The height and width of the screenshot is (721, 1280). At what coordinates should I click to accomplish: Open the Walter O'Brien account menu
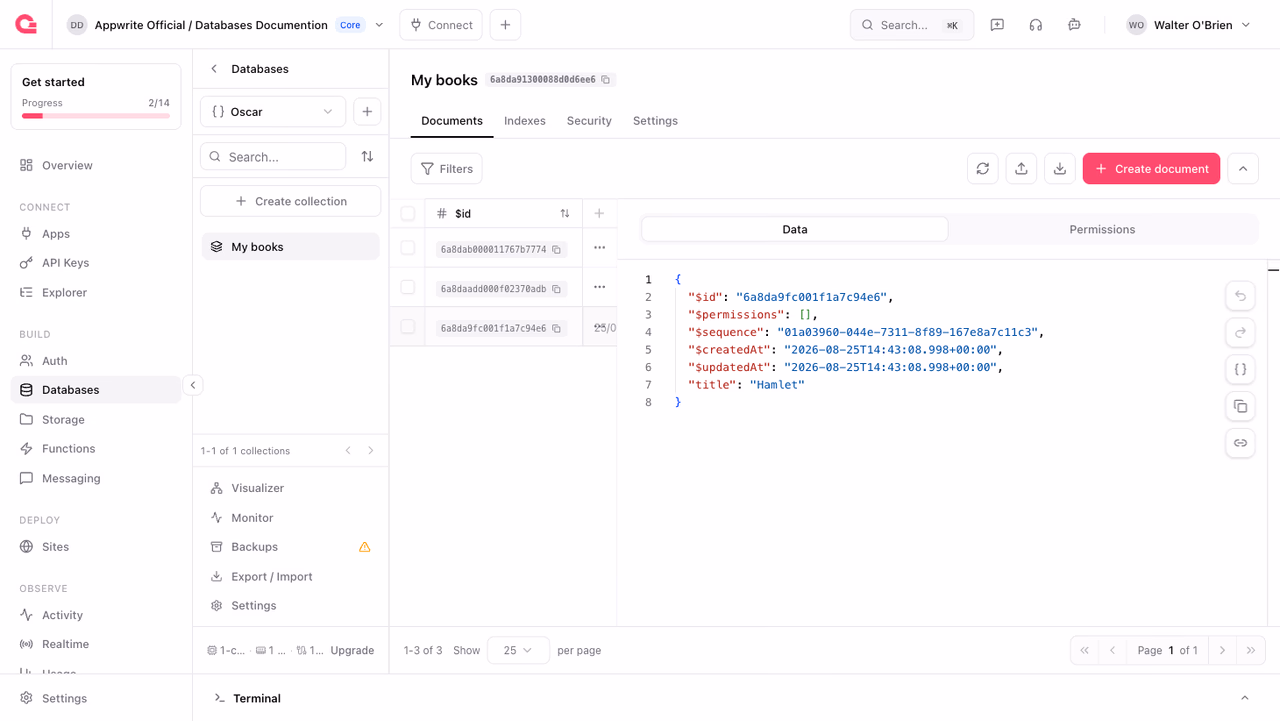(1188, 25)
